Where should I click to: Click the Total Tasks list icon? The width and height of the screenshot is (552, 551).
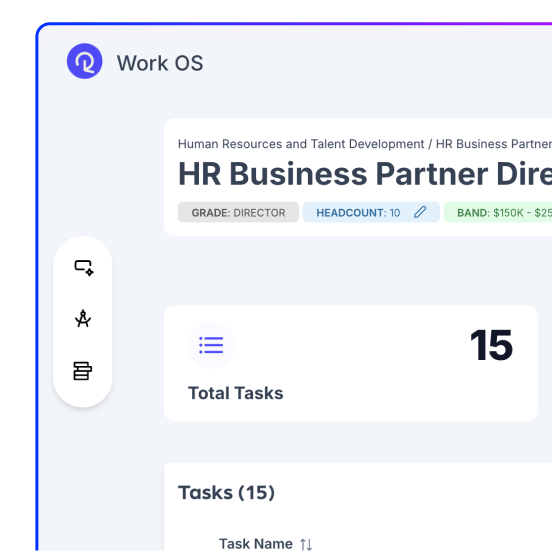[211, 345]
